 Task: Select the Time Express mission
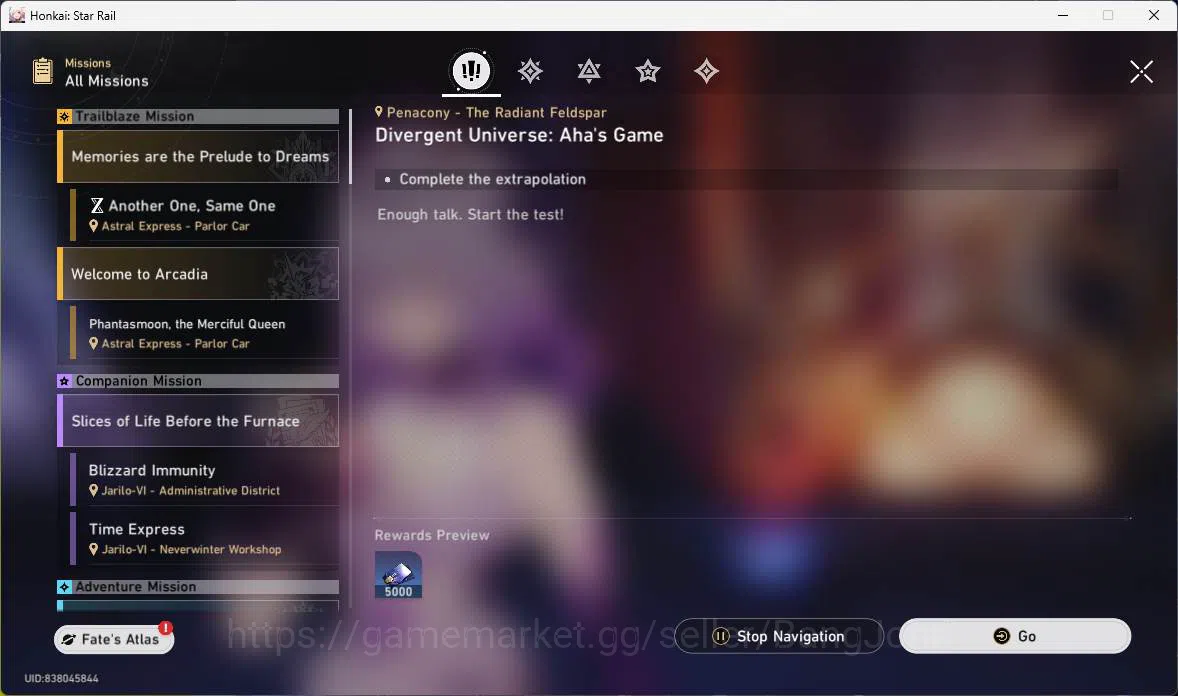(204, 538)
